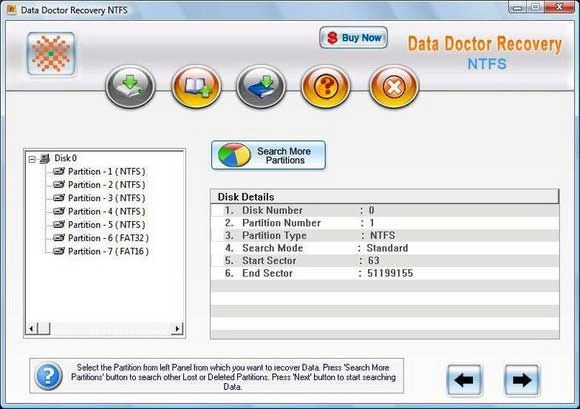Image resolution: width=580 pixels, height=409 pixels.
Task: Click the grey drive with green arrow toolbar icon
Action: point(130,87)
